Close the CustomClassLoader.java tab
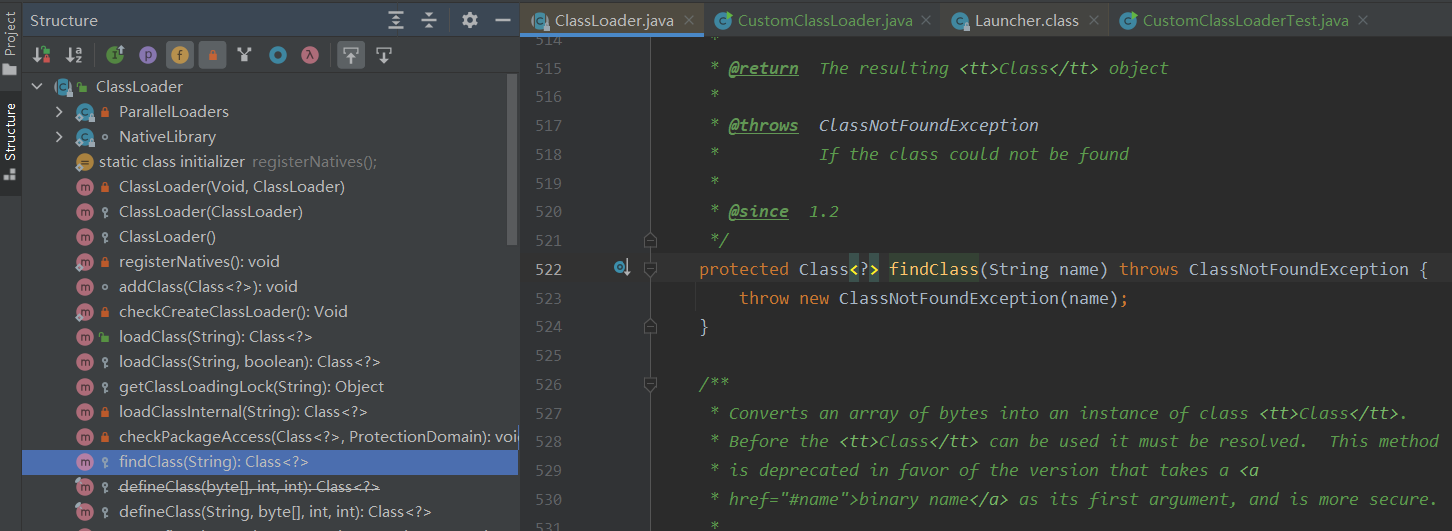This screenshot has width=1452, height=531. (925, 20)
